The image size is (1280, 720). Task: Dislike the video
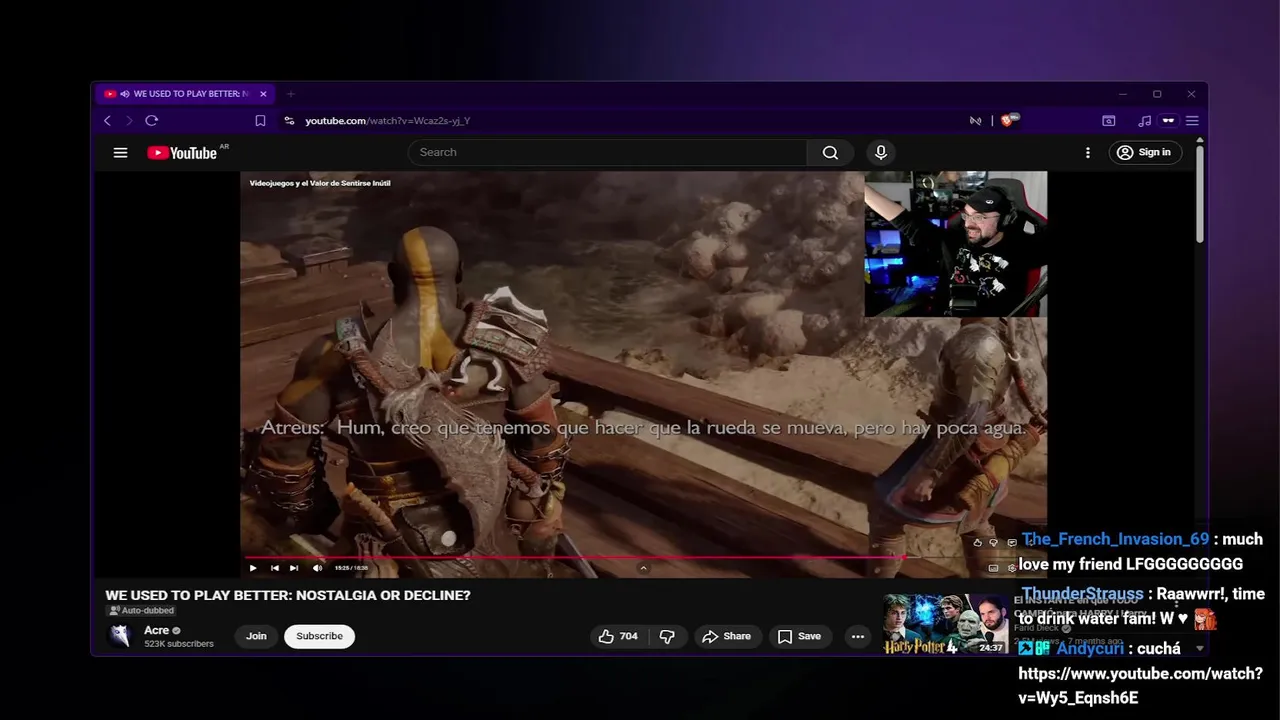tap(667, 636)
